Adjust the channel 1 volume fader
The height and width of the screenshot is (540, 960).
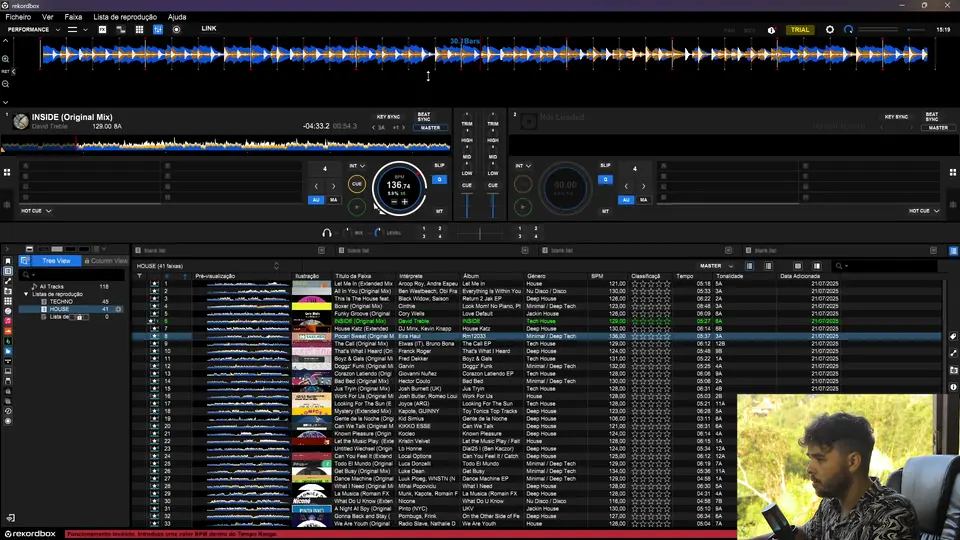coord(467,206)
